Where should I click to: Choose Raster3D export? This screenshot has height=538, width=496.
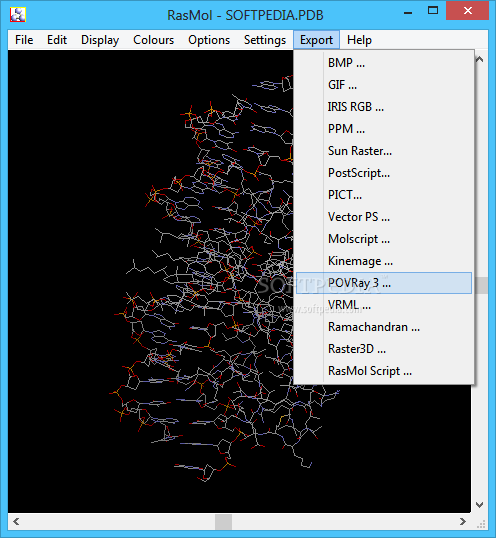pyautogui.click(x=384, y=349)
